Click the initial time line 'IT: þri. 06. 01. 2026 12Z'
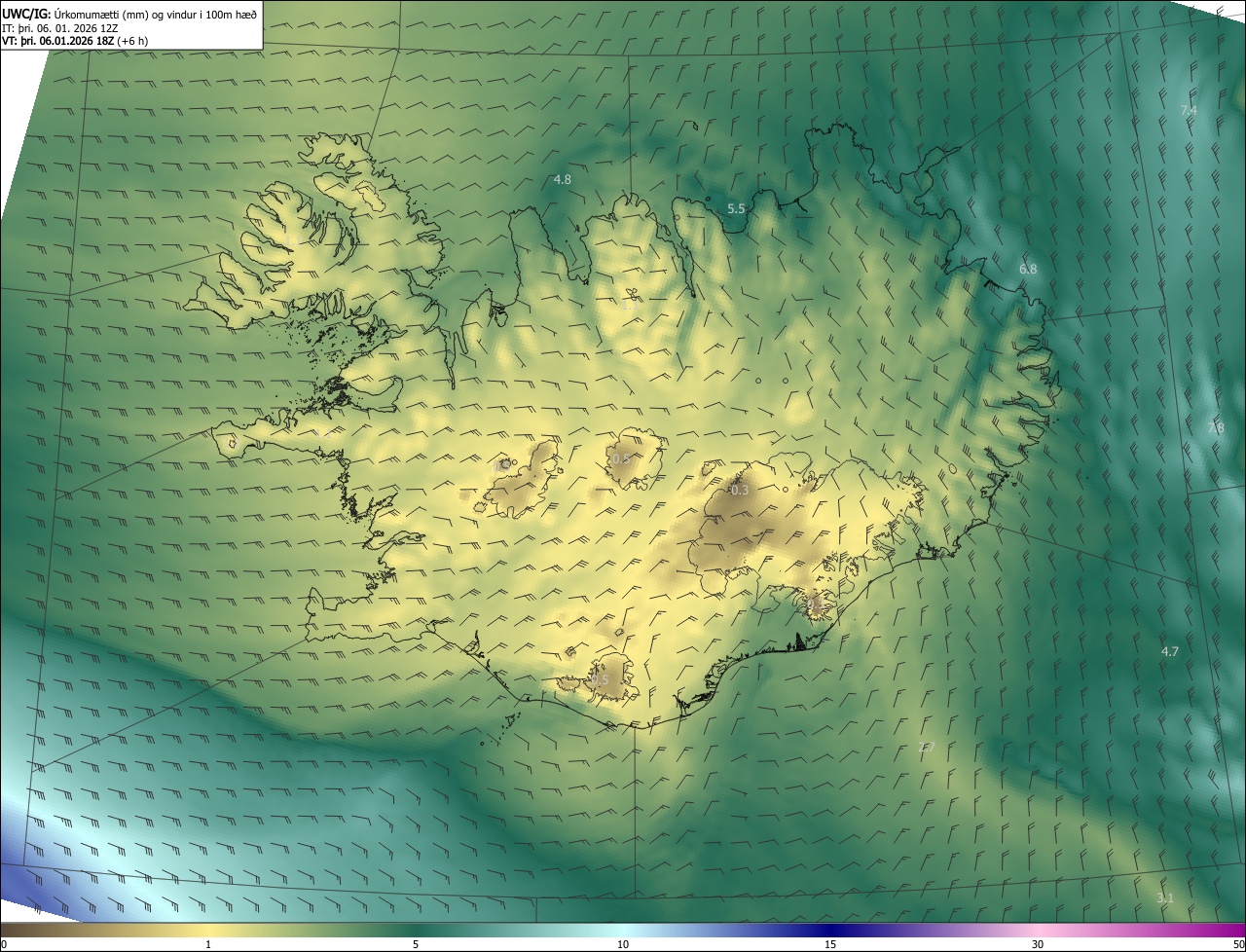Screen dimensions: 1246x952 click(60, 28)
